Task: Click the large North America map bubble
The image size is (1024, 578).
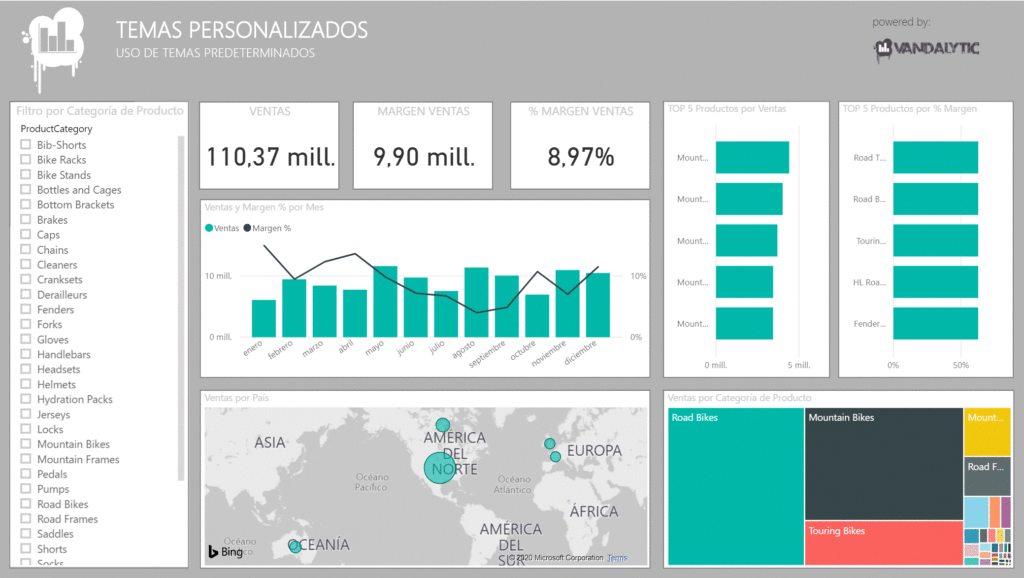Action: (x=440, y=468)
